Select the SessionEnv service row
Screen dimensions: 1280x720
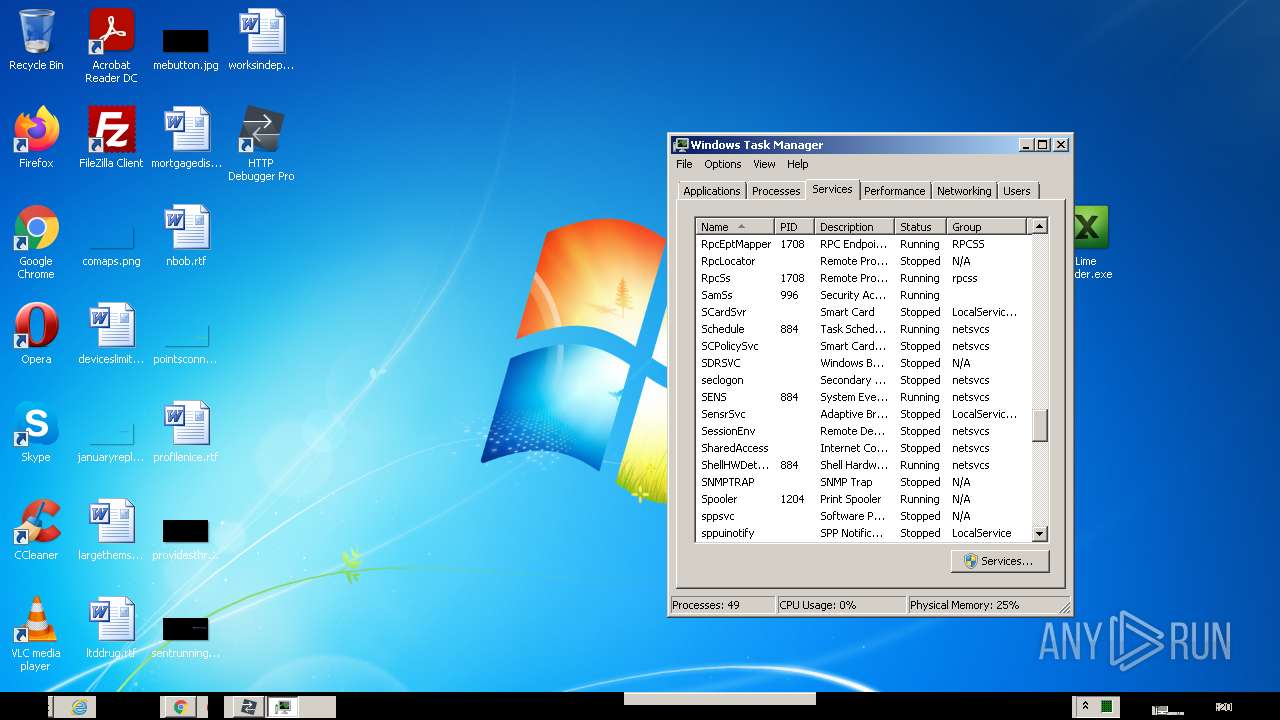pos(862,431)
